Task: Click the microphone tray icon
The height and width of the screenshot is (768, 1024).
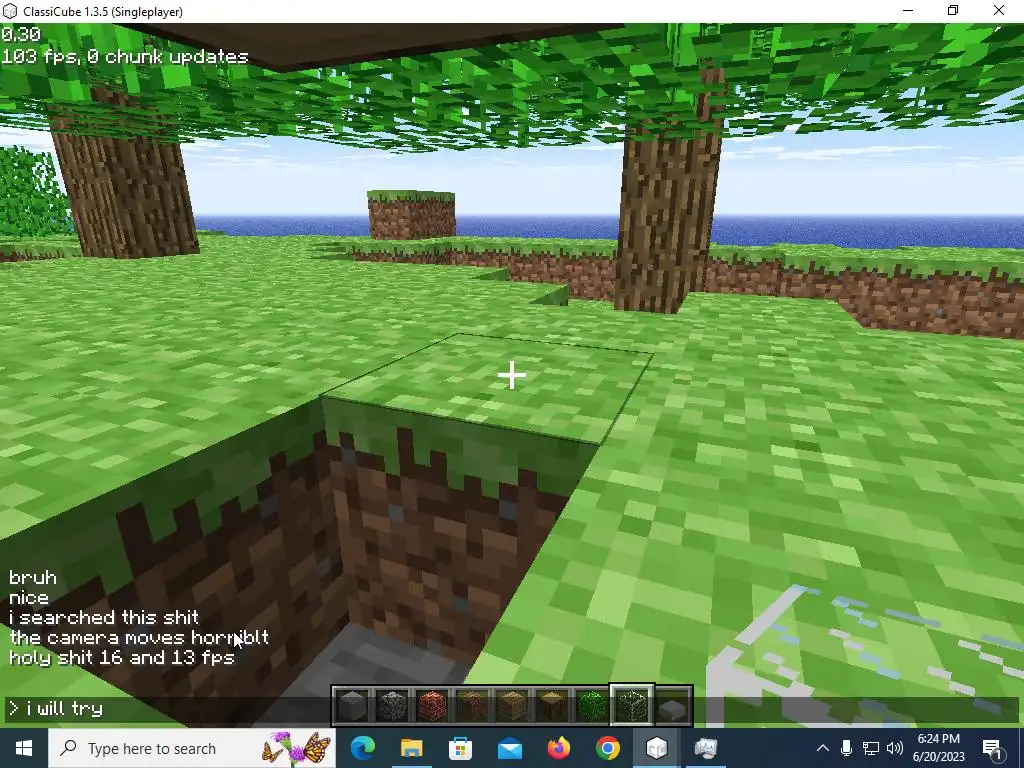Action: coord(846,748)
